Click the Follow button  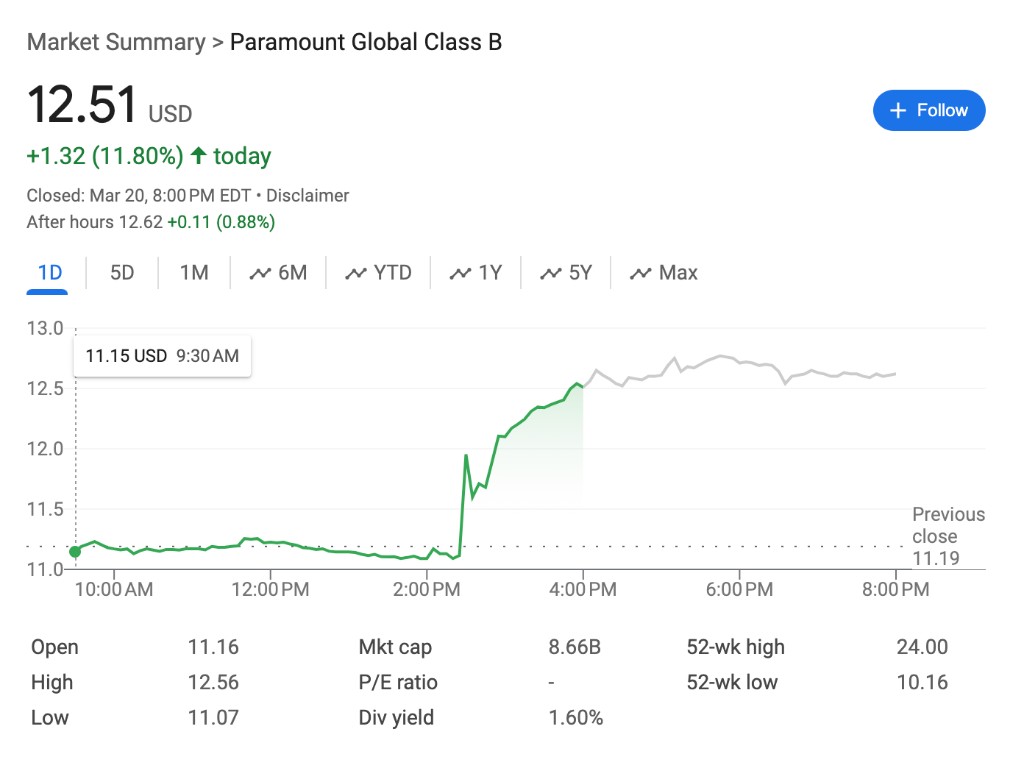coord(929,110)
